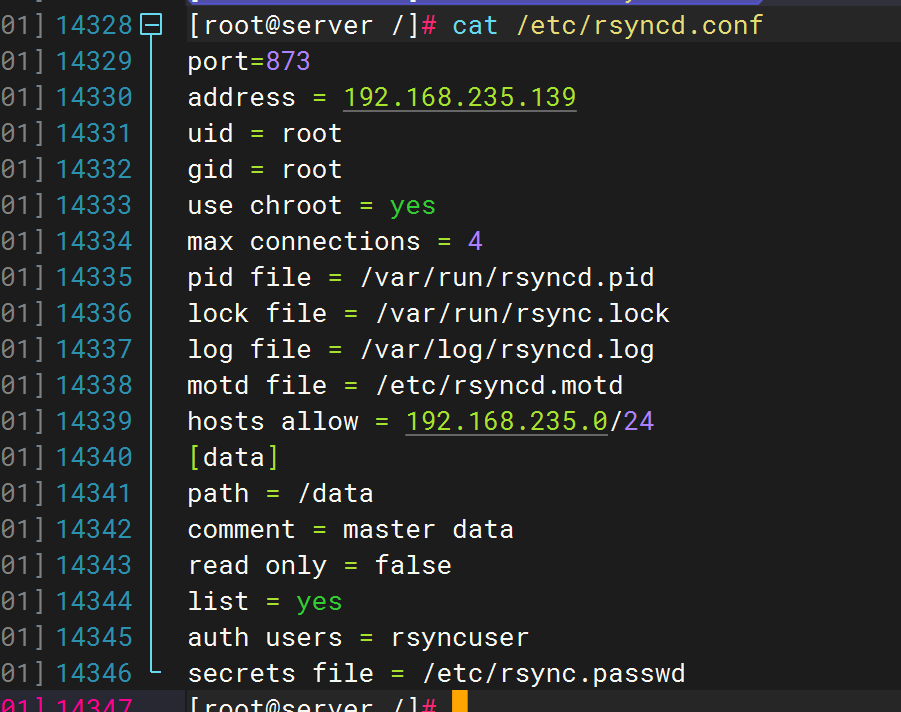Click the max connections value 4

click(475, 241)
